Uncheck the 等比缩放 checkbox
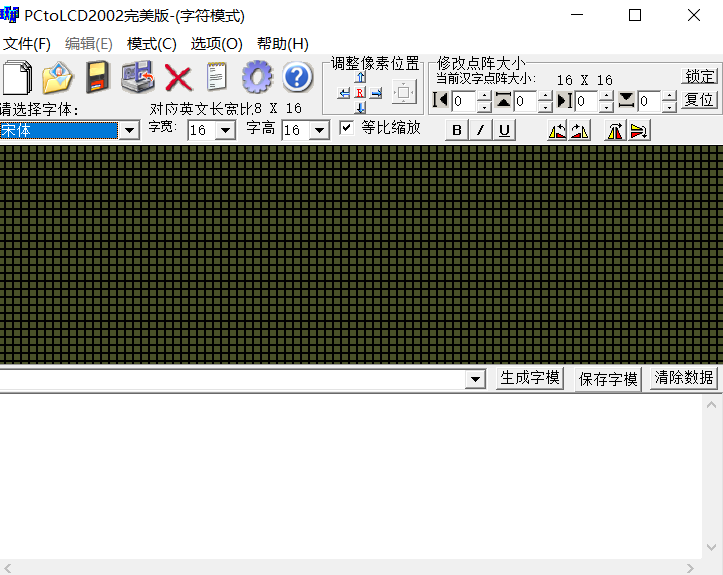The height and width of the screenshot is (575, 723). pyautogui.click(x=346, y=128)
